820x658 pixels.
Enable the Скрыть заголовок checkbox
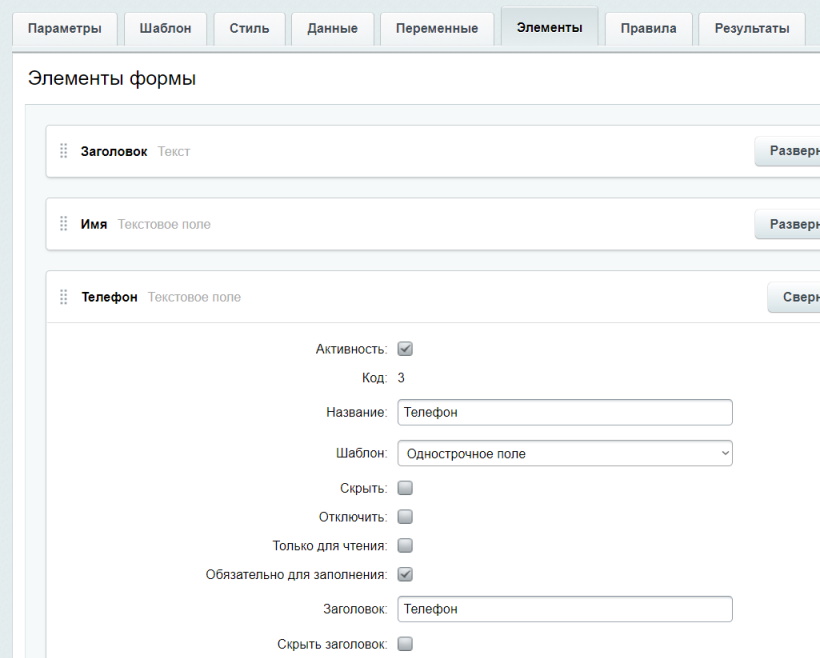click(405, 644)
